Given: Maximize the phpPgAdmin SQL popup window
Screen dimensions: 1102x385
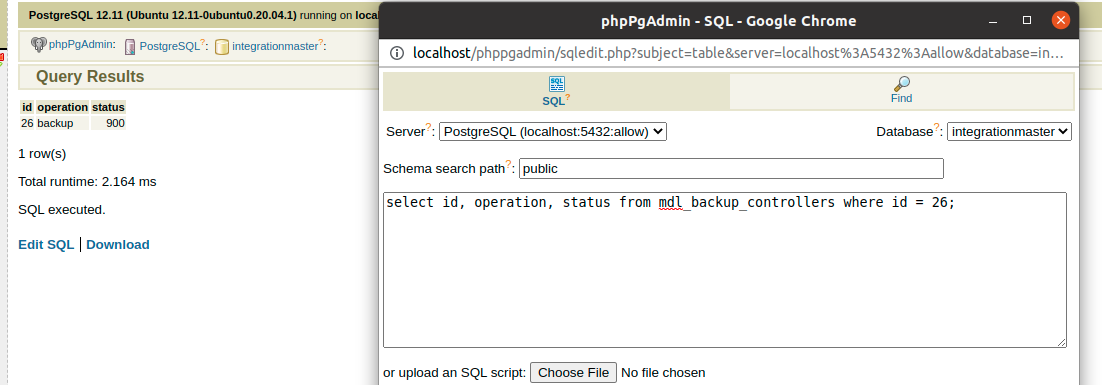Looking at the screenshot, I should pos(1027,20).
